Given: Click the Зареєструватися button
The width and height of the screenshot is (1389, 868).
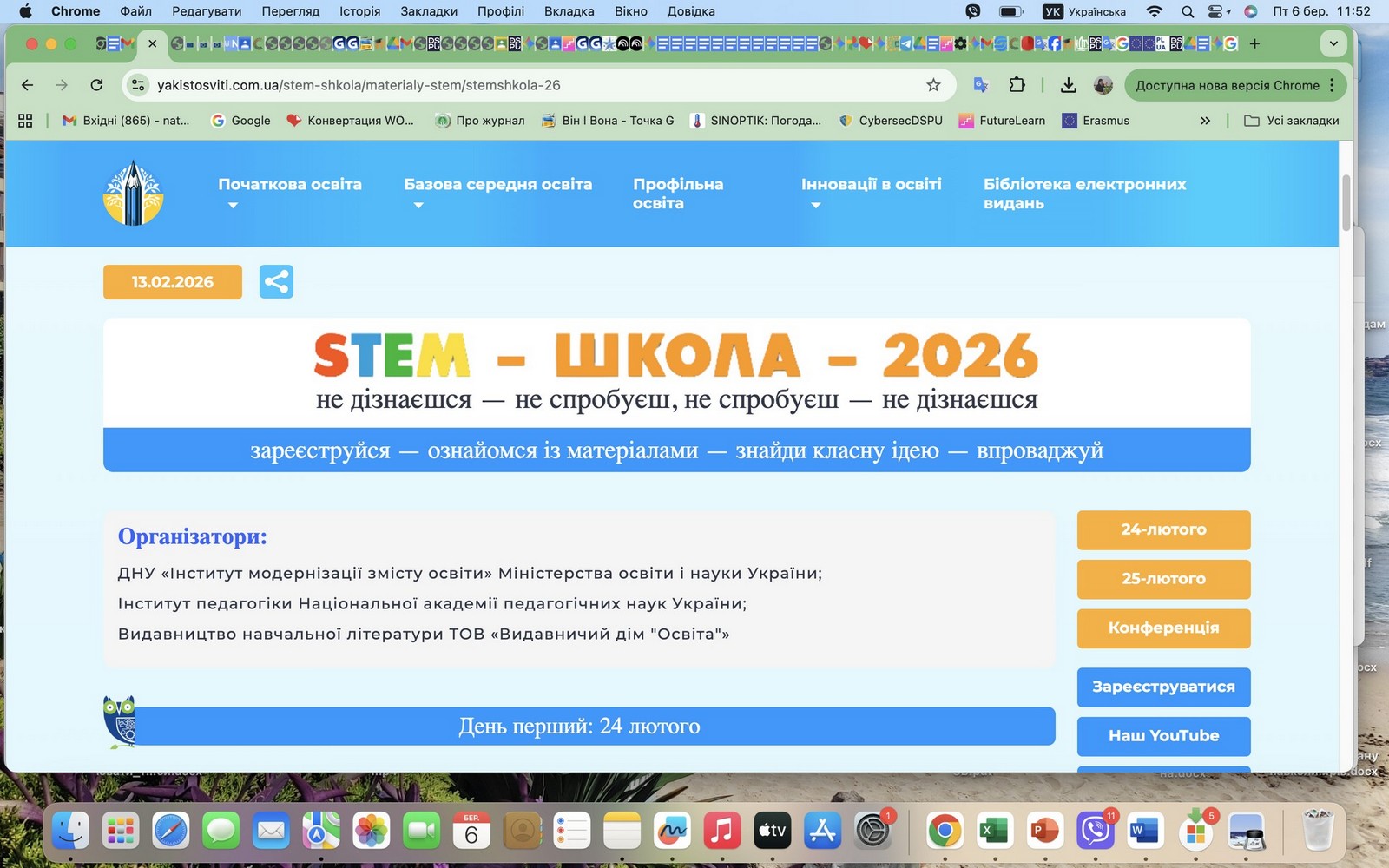Looking at the screenshot, I should click(x=1163, y=687).
